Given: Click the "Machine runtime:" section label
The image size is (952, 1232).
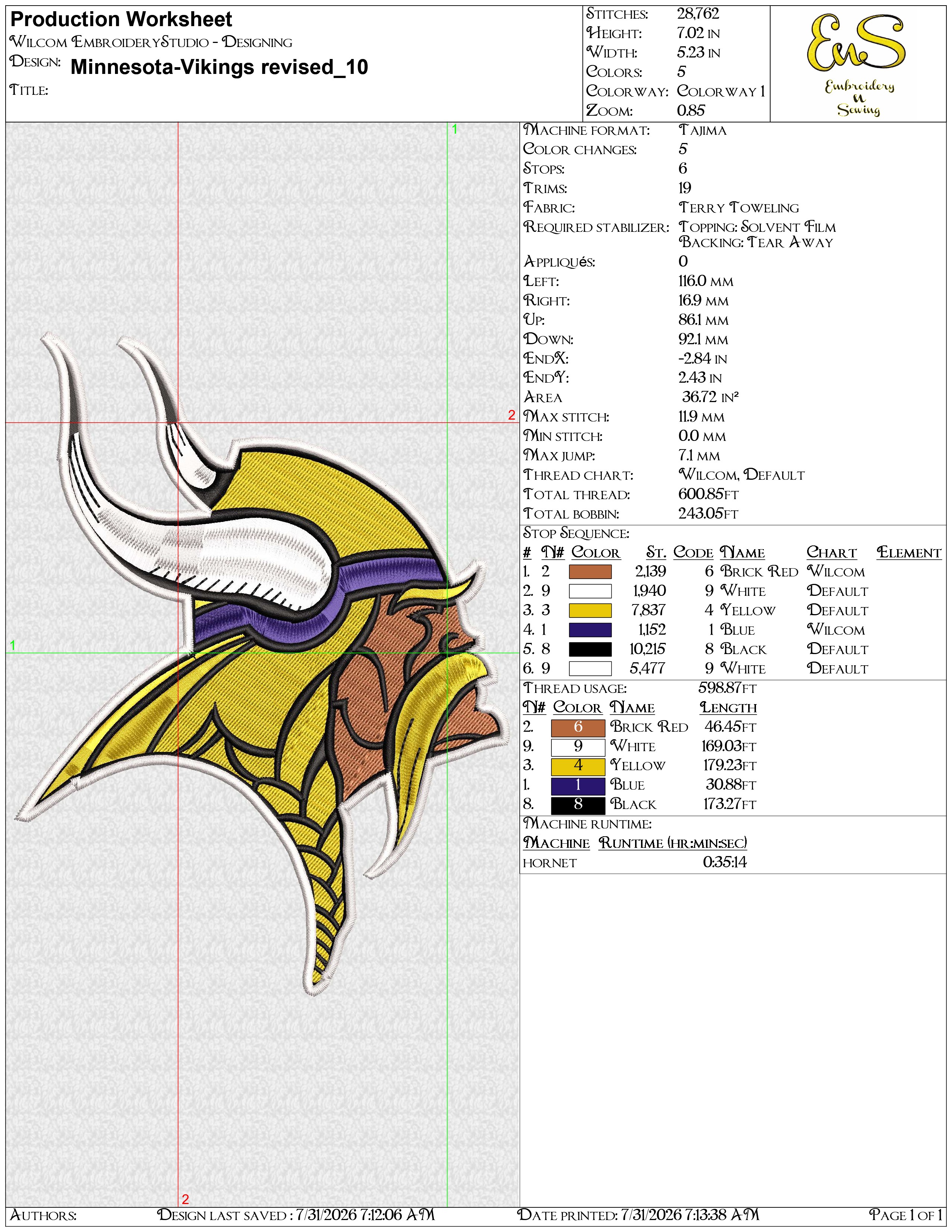Looking at the screenshot, I should coord(588,824).
